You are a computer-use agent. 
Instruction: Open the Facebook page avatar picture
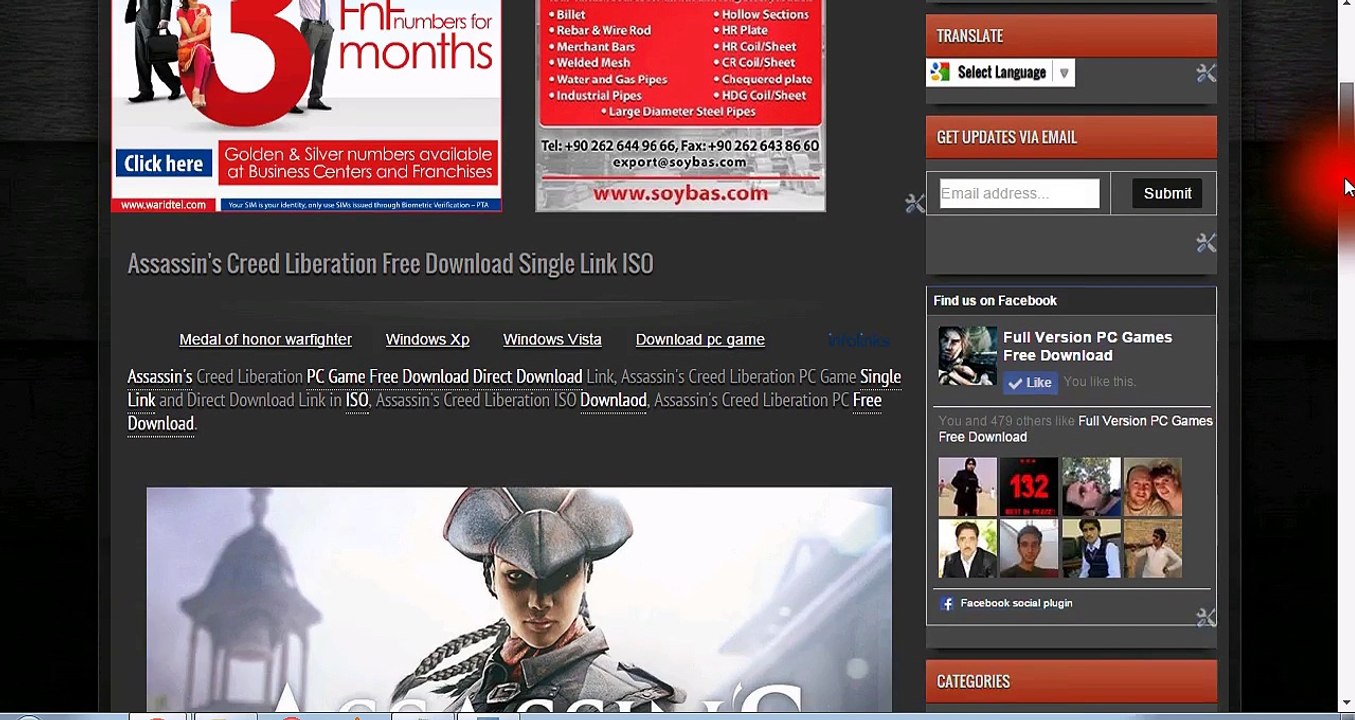point(967,356)
